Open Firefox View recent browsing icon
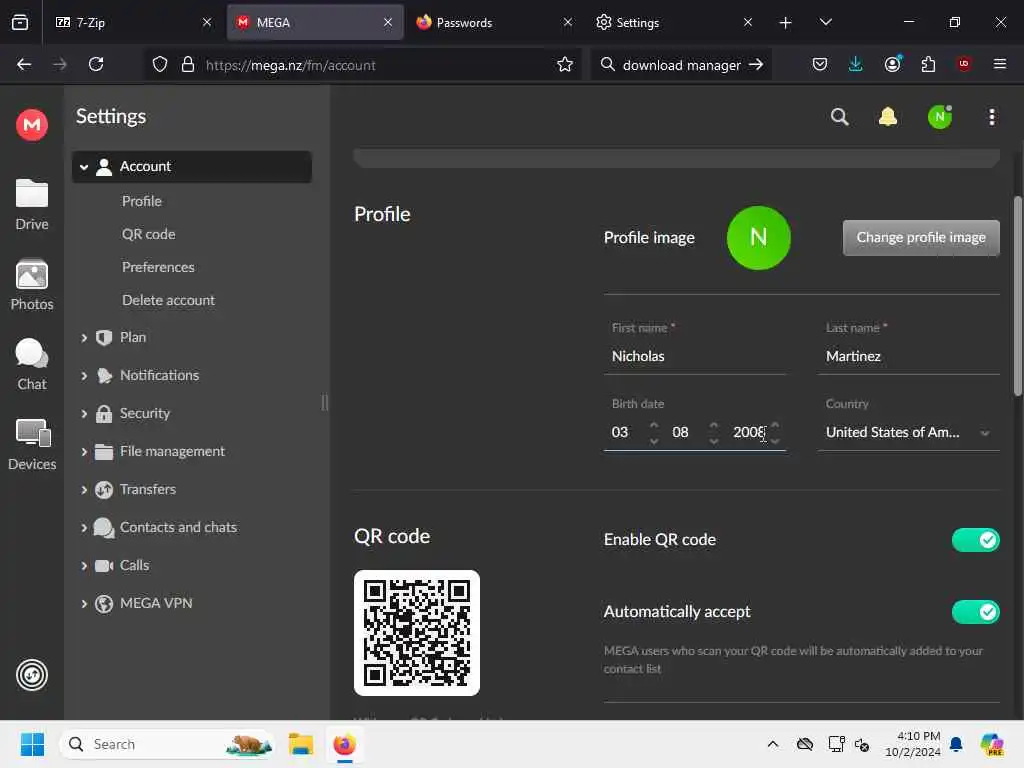 point(20,22)
